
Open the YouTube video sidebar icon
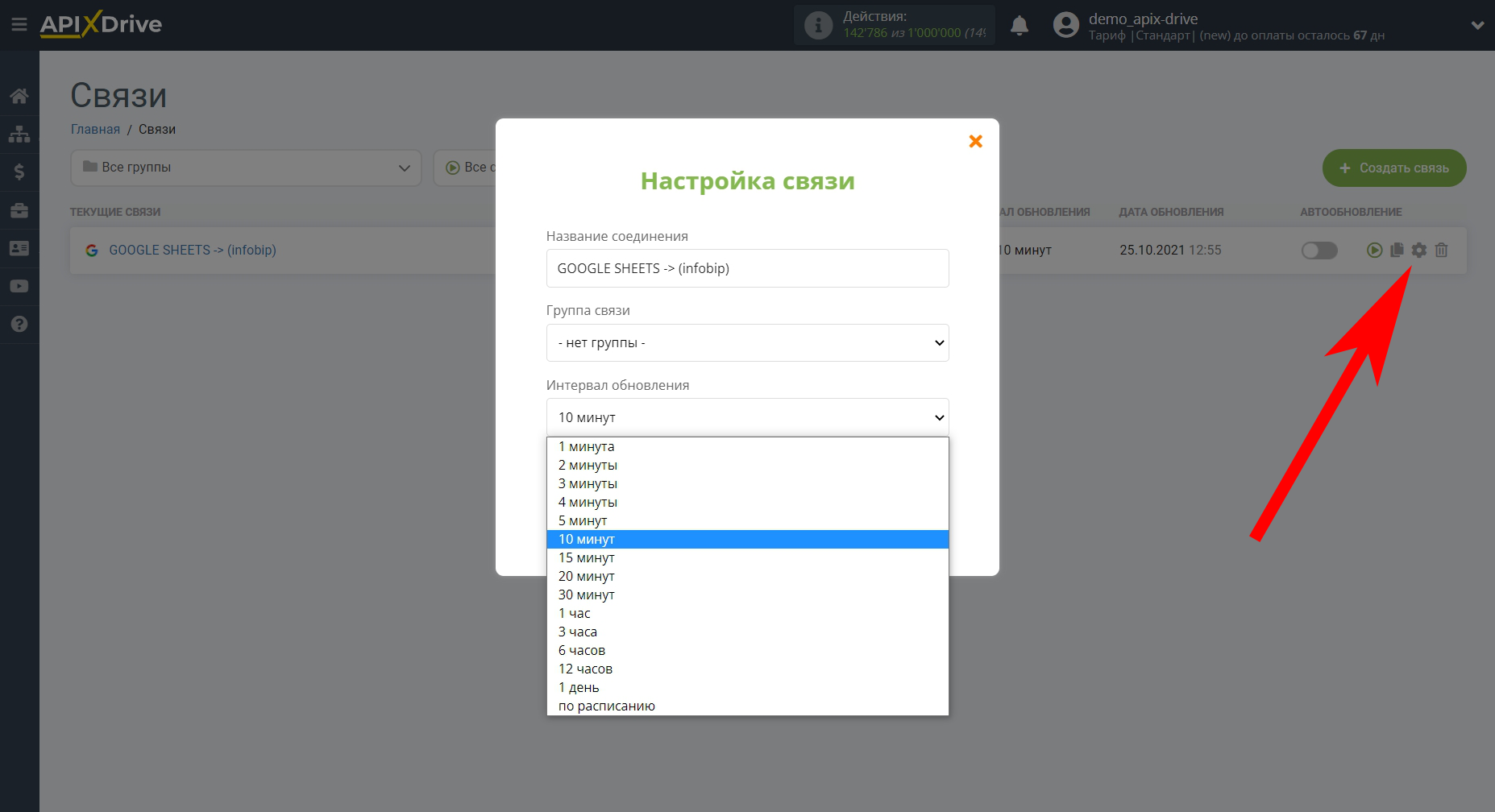(19, 286)
